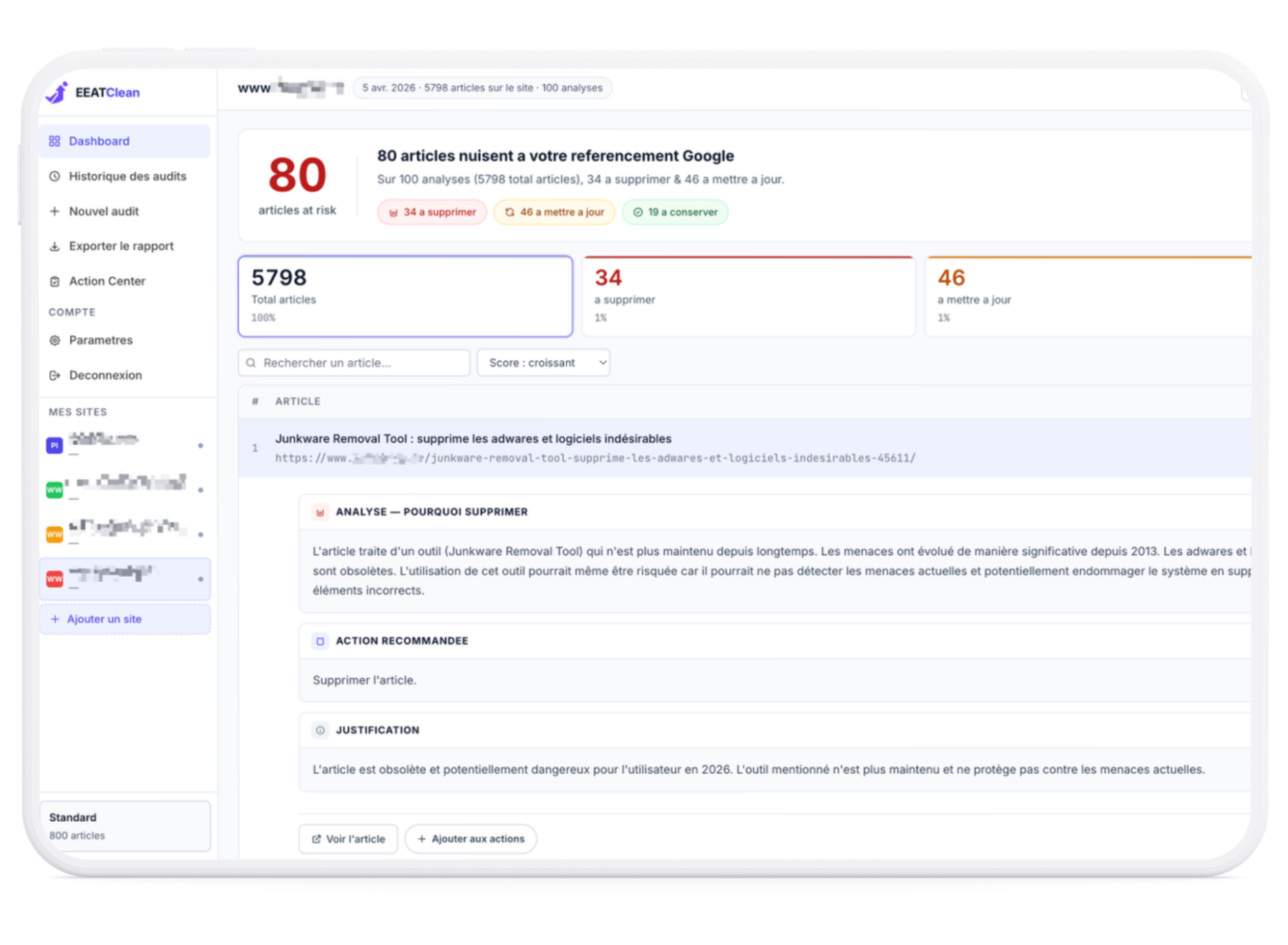Open the 5 avr. 2026 analyses chip
Screen dimensions: 1288x945
tap(482, 88)
